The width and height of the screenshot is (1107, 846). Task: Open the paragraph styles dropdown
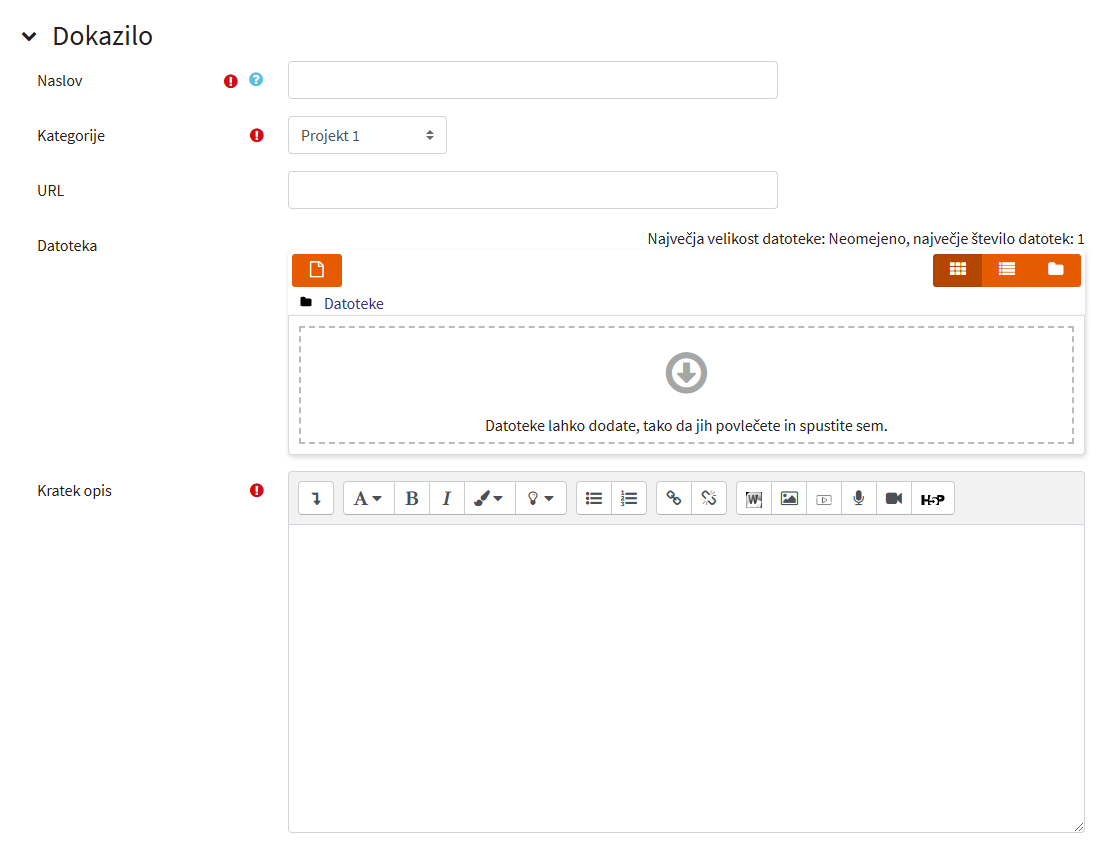tap(368, 498)
